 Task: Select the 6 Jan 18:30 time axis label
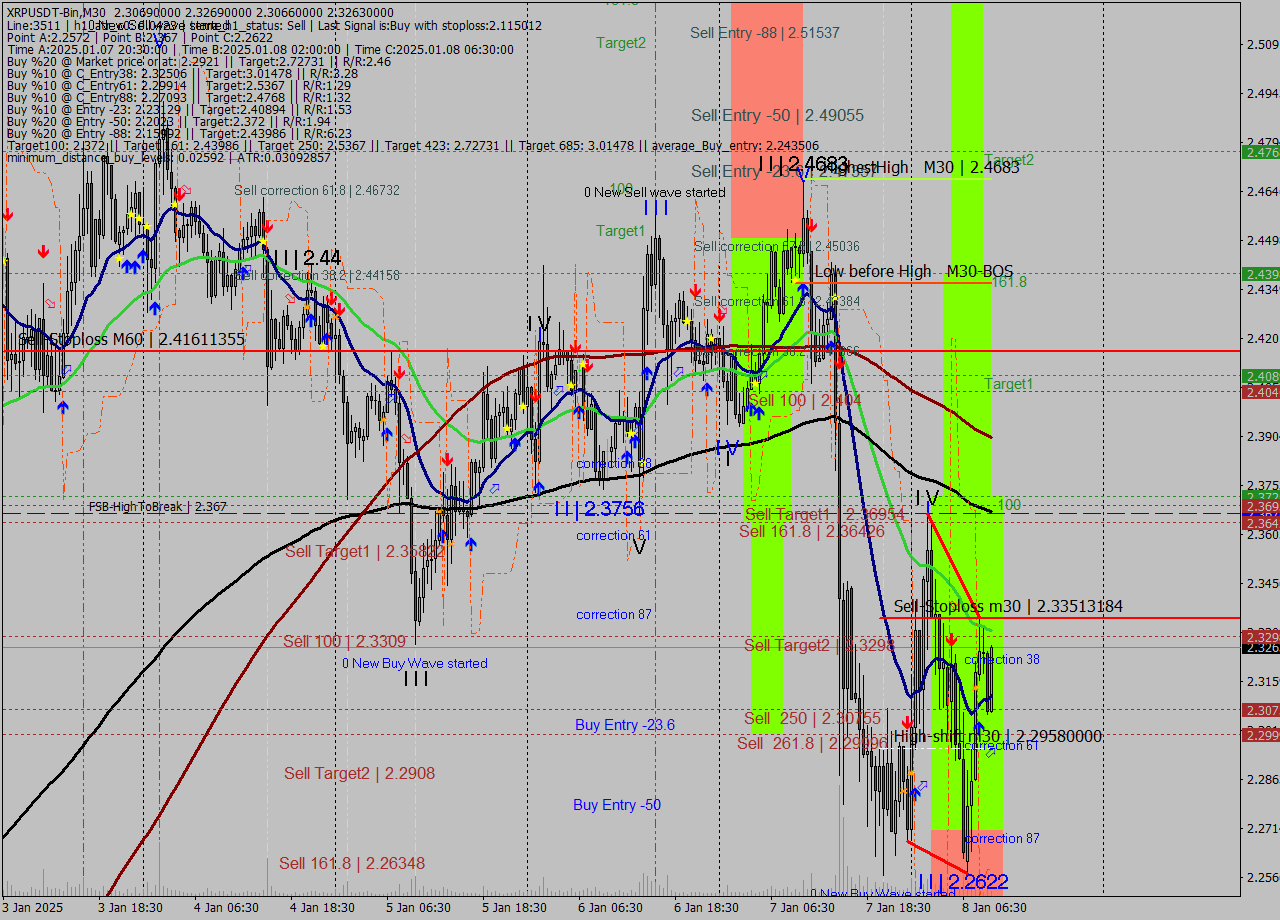(706, 908)
